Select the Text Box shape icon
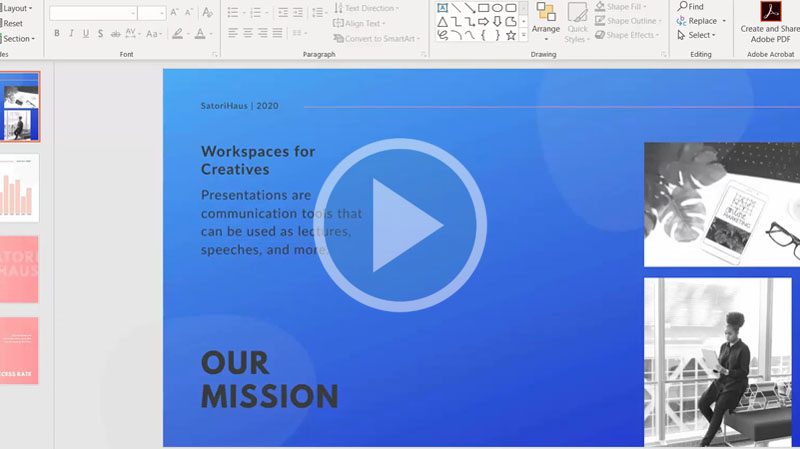The height and width of the screenshot is (449, 800). (443, 8)
